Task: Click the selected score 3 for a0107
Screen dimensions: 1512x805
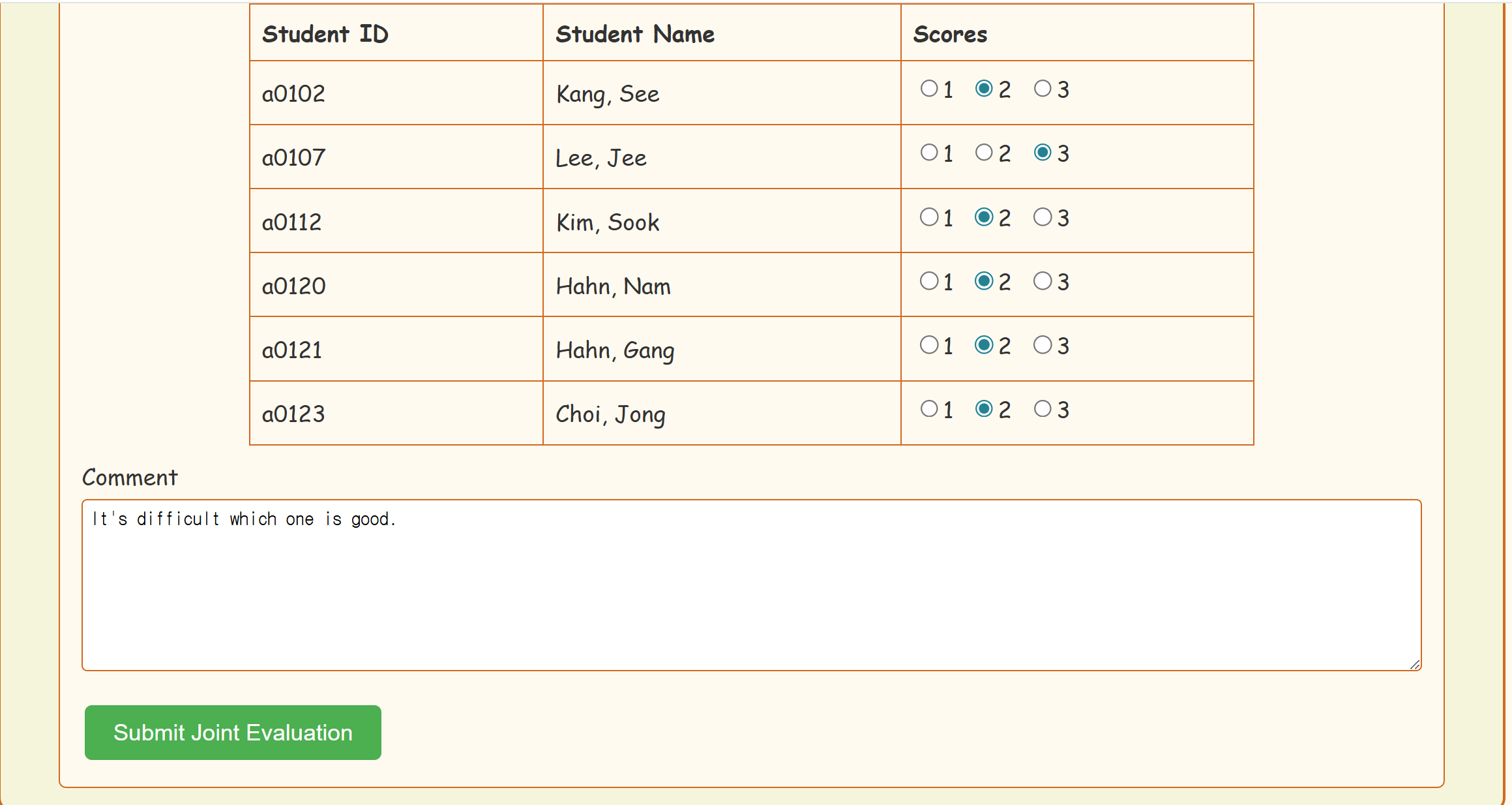Action: 1043,153
